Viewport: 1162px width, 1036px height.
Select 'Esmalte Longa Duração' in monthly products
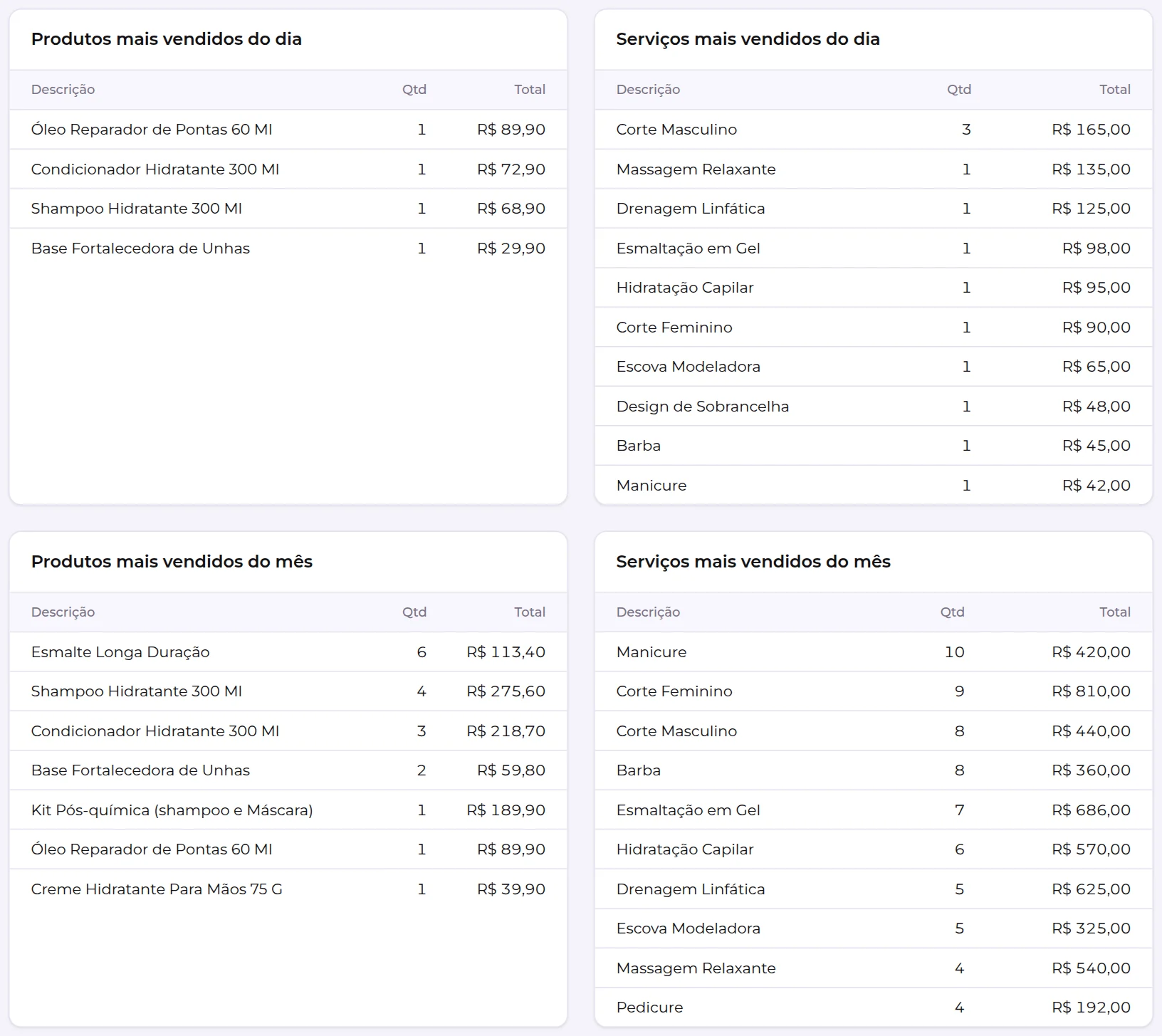120,652
